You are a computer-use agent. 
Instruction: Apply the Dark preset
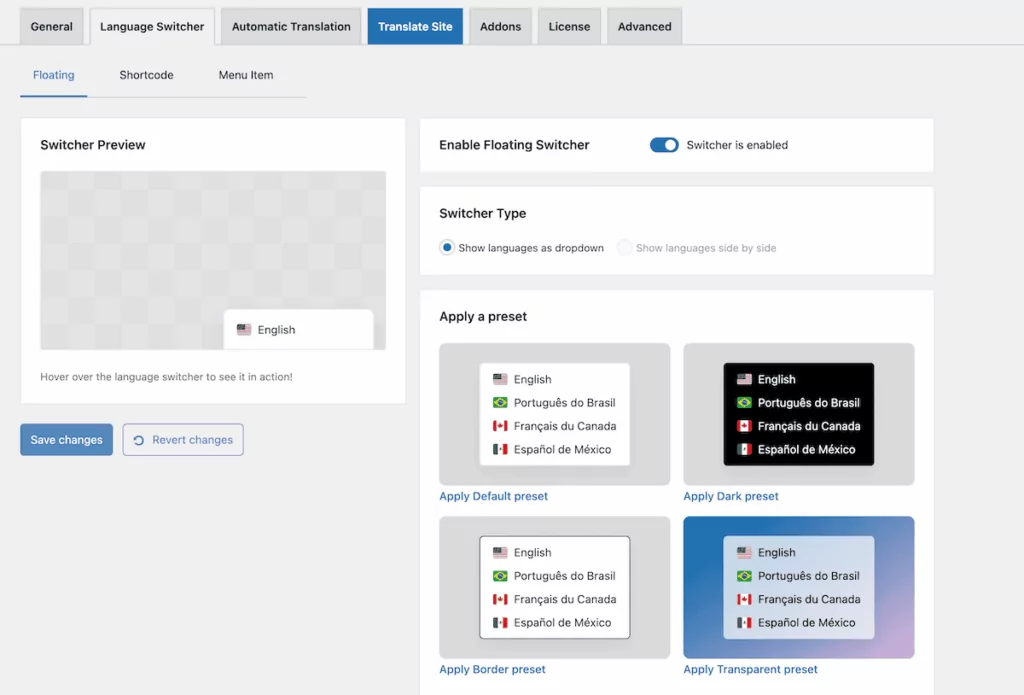point(733,496)
